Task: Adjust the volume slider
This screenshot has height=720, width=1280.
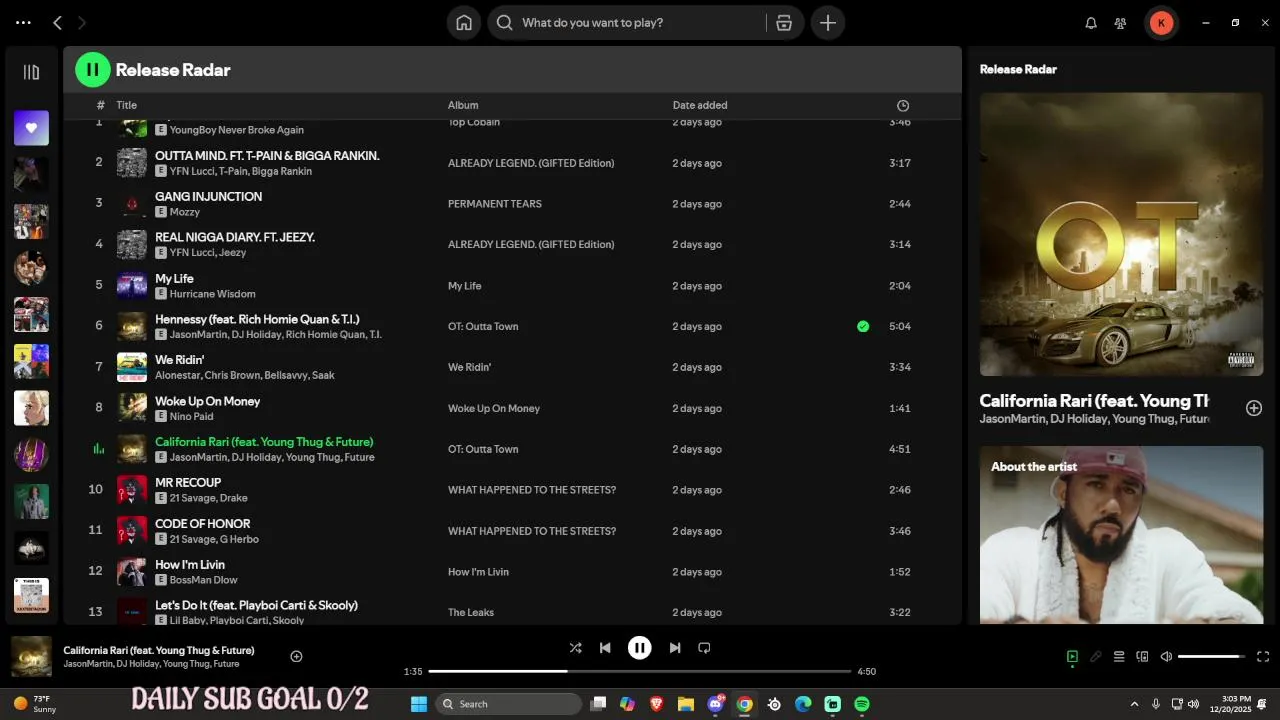Action: tap(1211, 657)
